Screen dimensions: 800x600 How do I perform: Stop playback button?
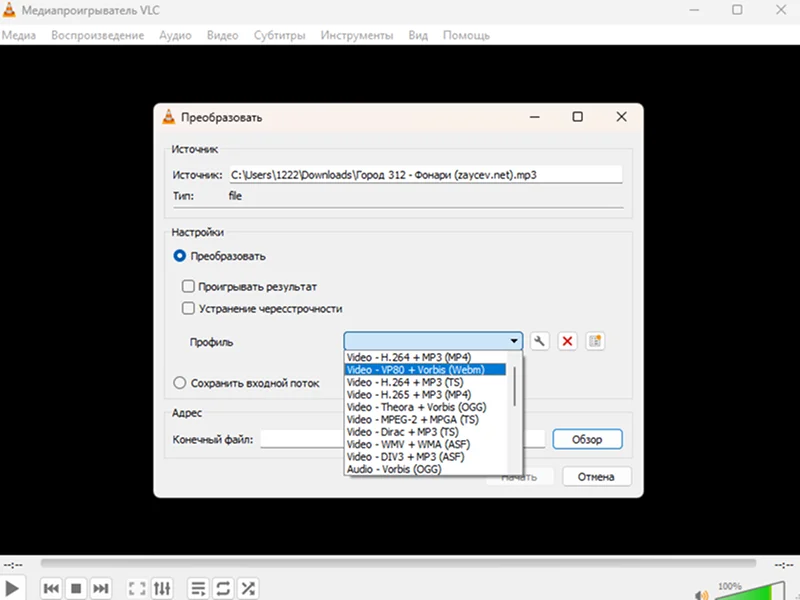point(76,588)
